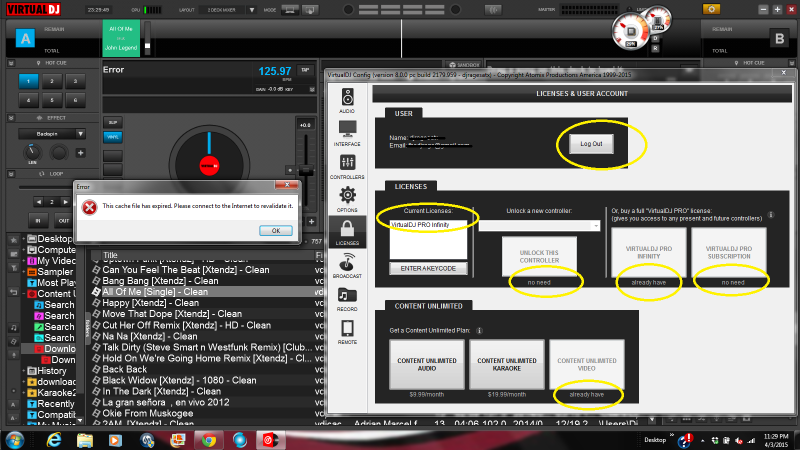Open Windows Explorer folder from taskbar
This screenshot has height=450, width=800.
click(85, 440)
